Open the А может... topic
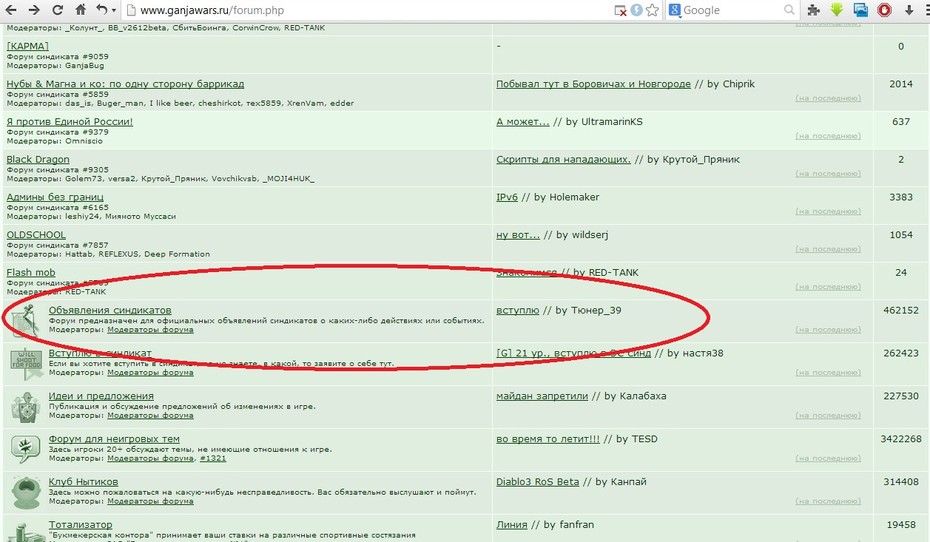930x542 pixels. [523, 122]
